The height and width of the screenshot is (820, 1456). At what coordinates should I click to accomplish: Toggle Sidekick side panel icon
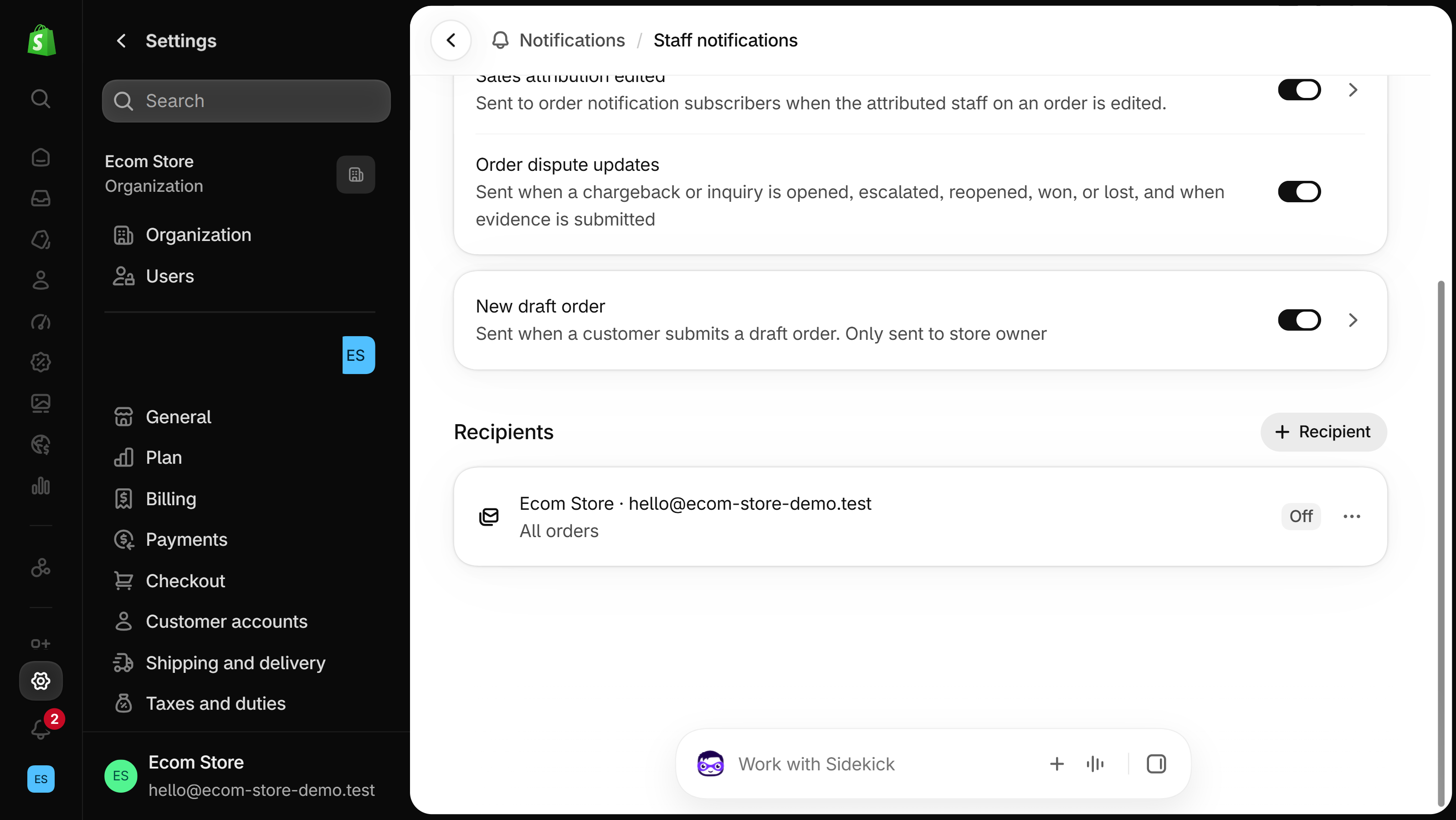coord(1156,764)
